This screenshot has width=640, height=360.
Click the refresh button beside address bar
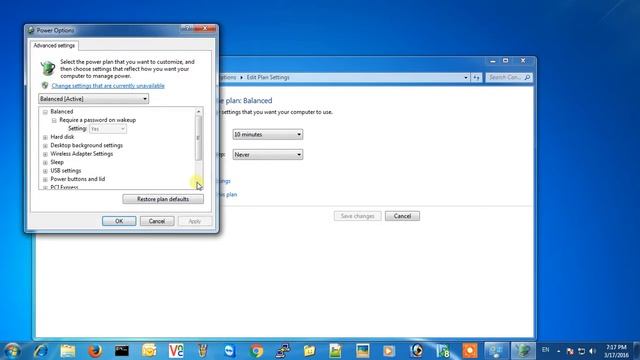(476, 77)
